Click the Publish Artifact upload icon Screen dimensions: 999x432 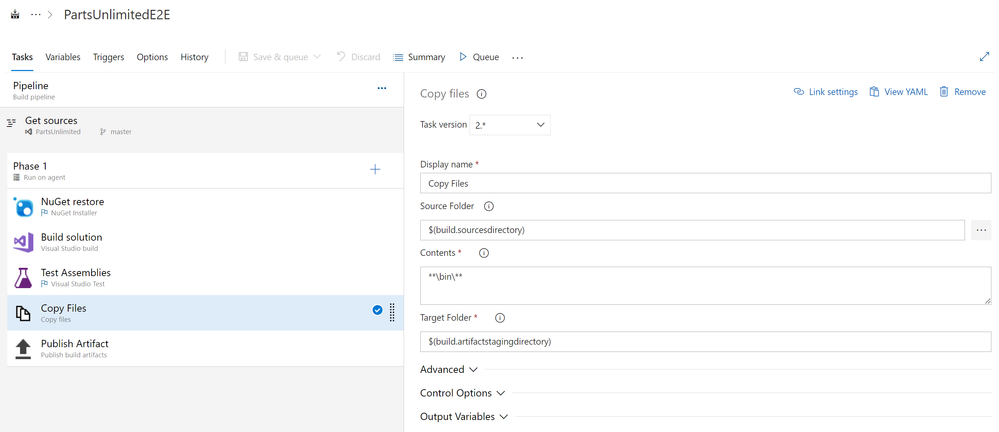pyautogui.click(x=23, y=349)
